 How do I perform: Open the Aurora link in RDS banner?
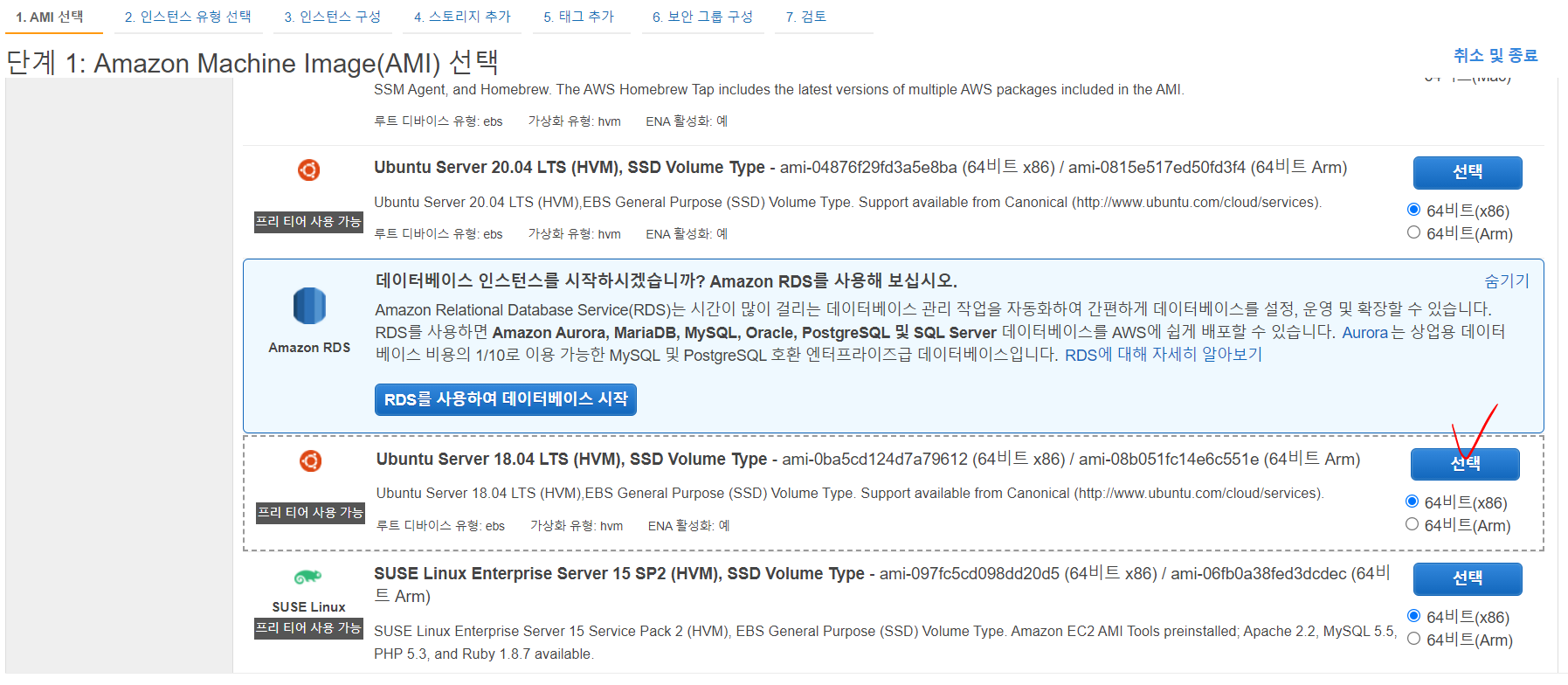[1364, 332]
